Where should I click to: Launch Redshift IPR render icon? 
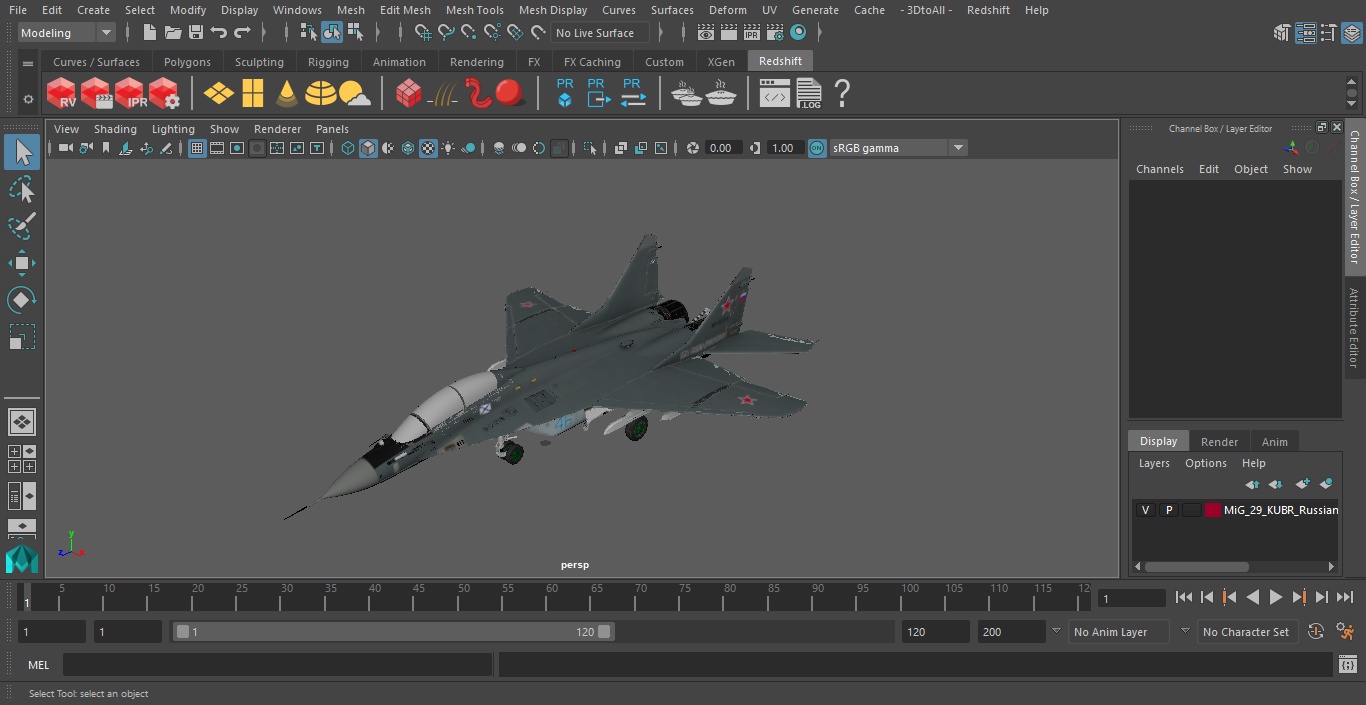click(x=130, y=94)
